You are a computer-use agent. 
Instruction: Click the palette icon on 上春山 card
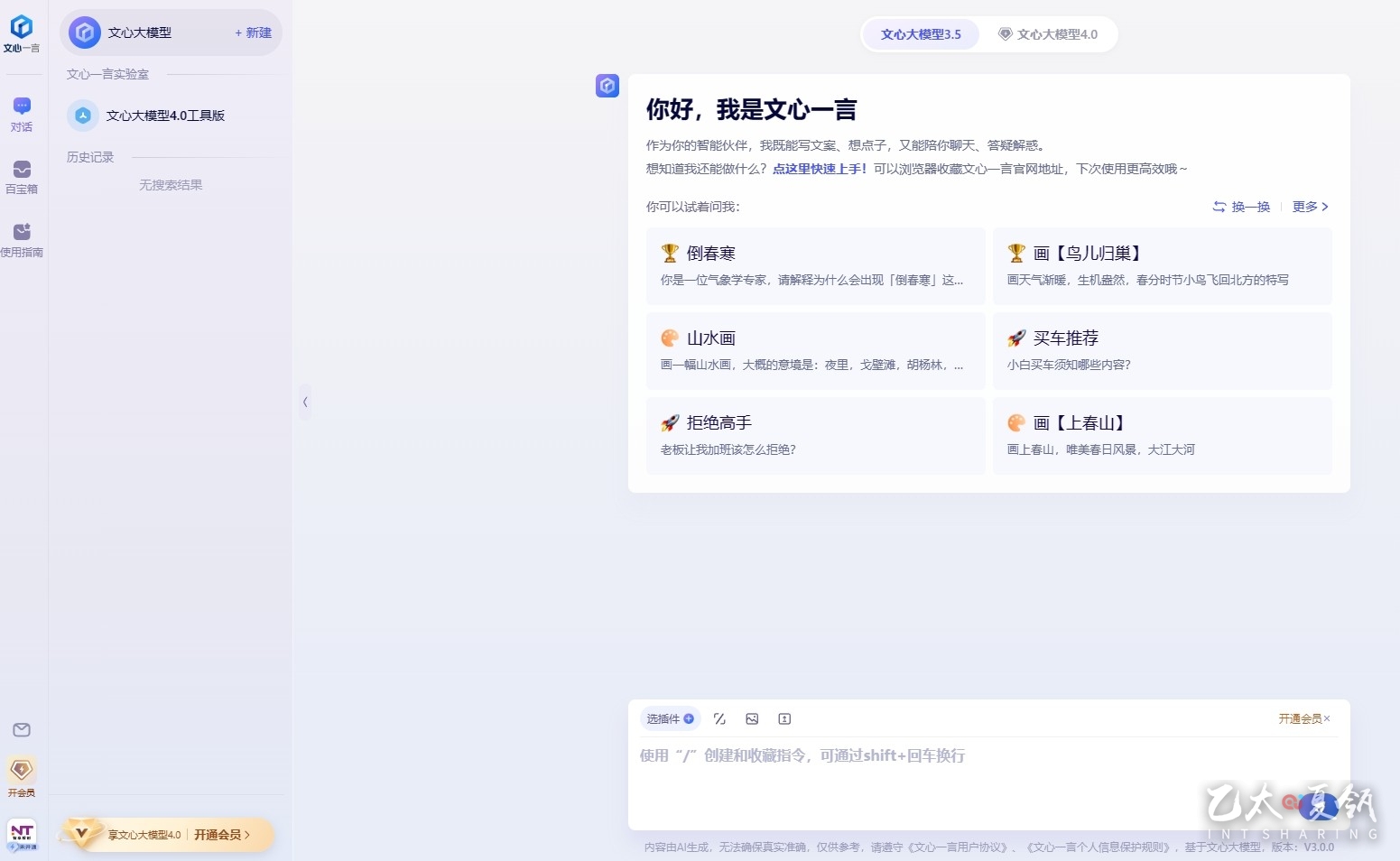click(x=1016, y=422)
